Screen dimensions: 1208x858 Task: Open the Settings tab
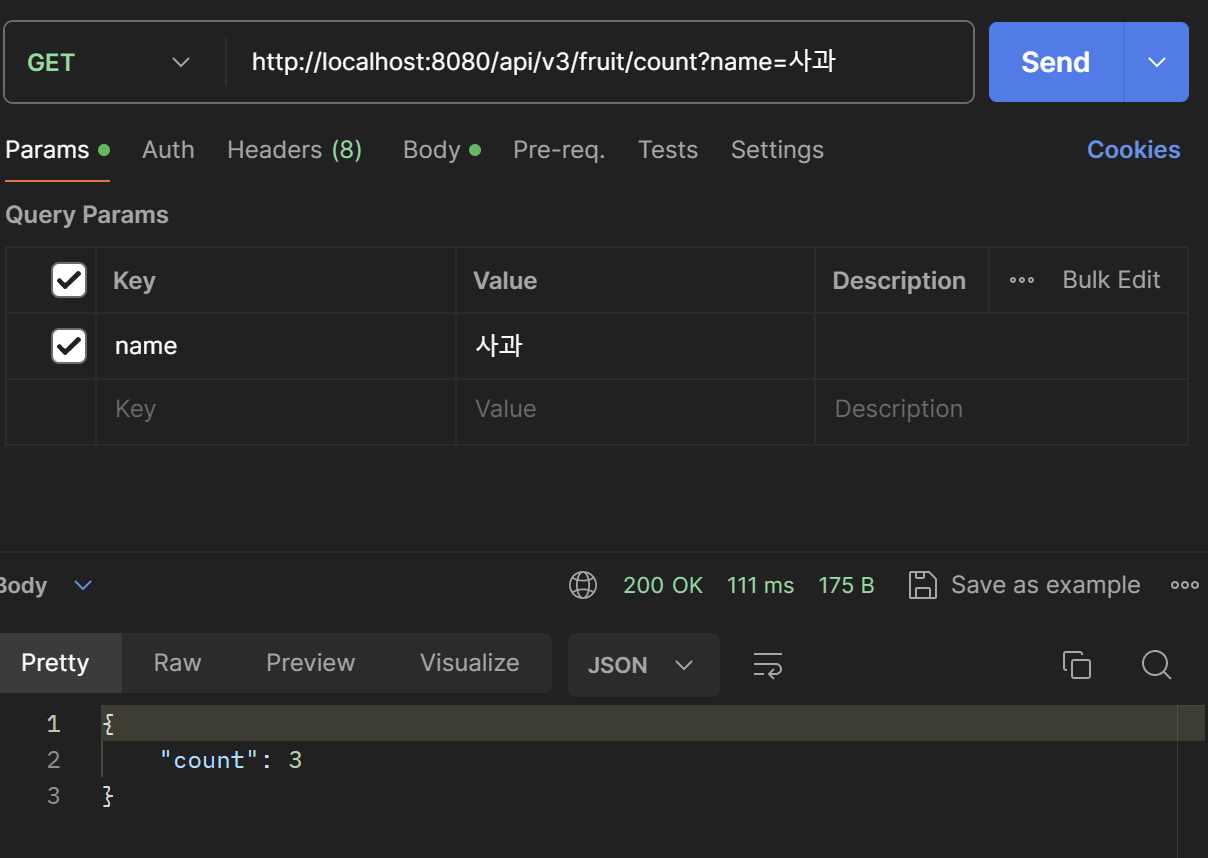point(777,150)
